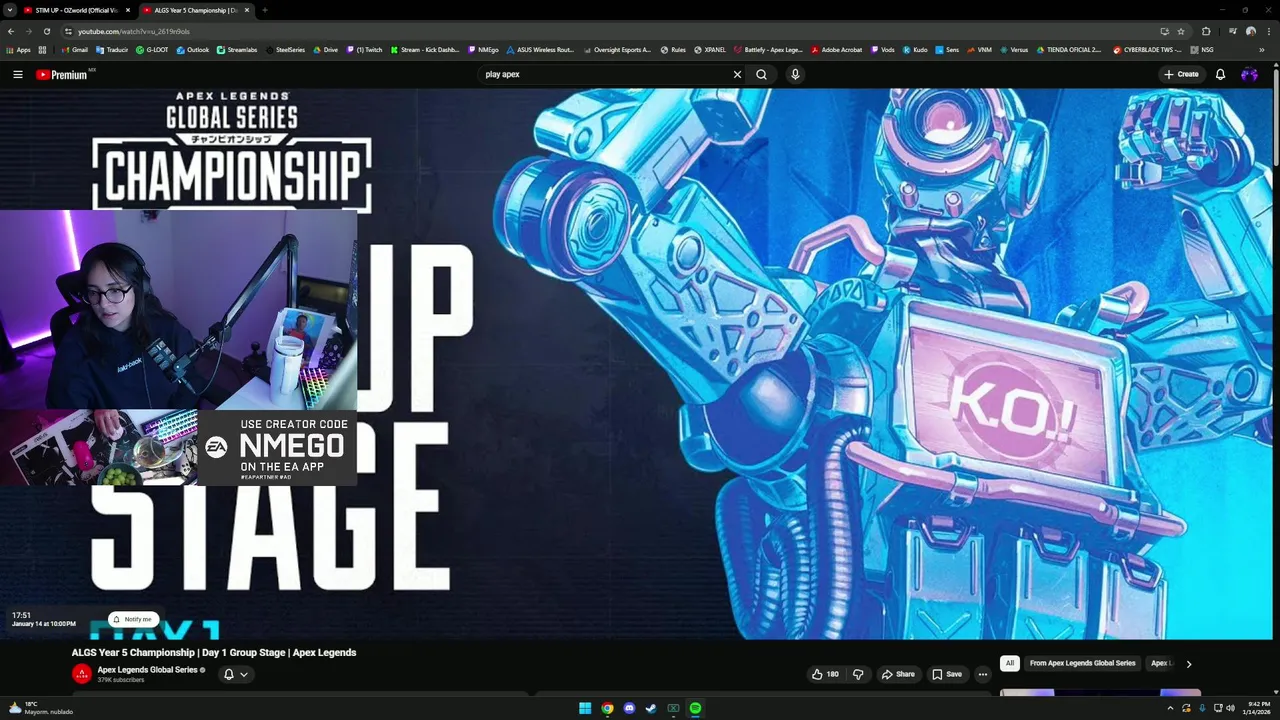Open Spotify from the taskbar
This screenshot has width=1280, height=720.
(x=695, y=708)
